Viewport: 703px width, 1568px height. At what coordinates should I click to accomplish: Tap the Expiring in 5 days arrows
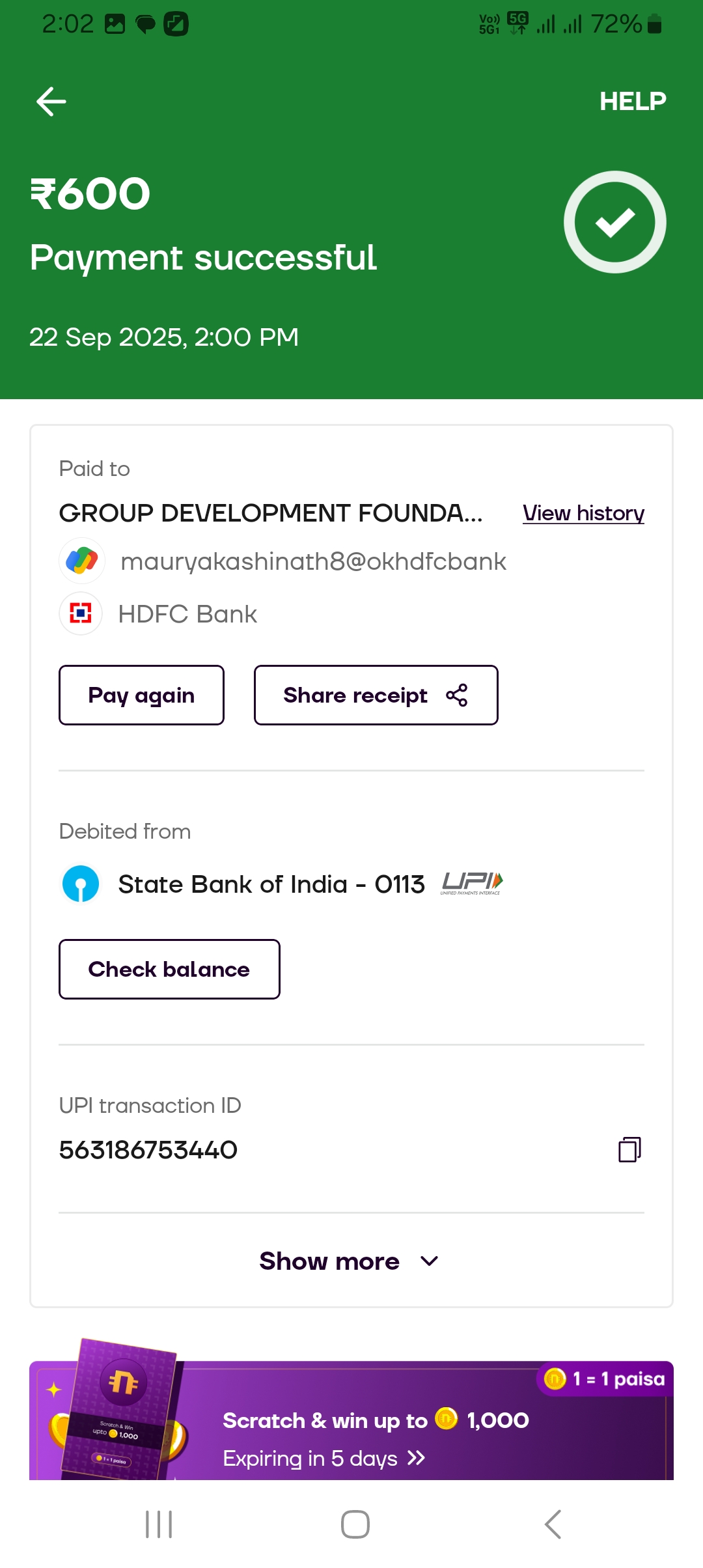pos(416,1459)
